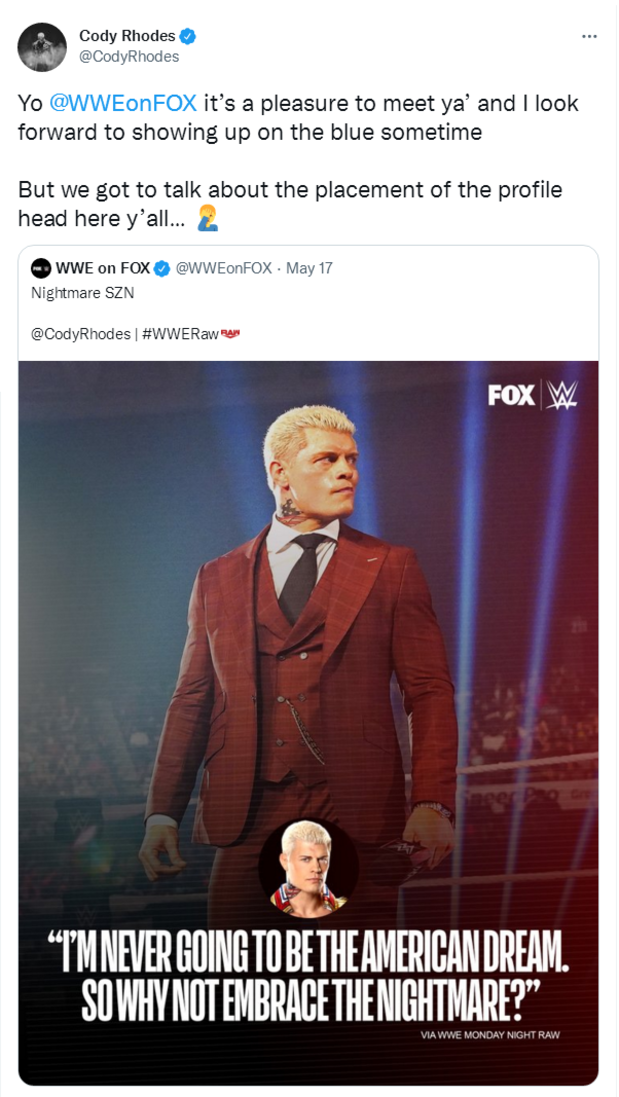Open the #WWERaw hashtag
This screenshot has width=619, height=1097.
click(180, 335)
